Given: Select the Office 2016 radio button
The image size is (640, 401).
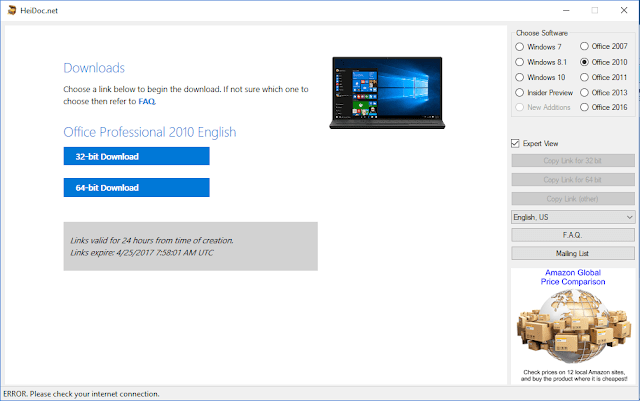Looking at the screenshot, I should [584, 107].
